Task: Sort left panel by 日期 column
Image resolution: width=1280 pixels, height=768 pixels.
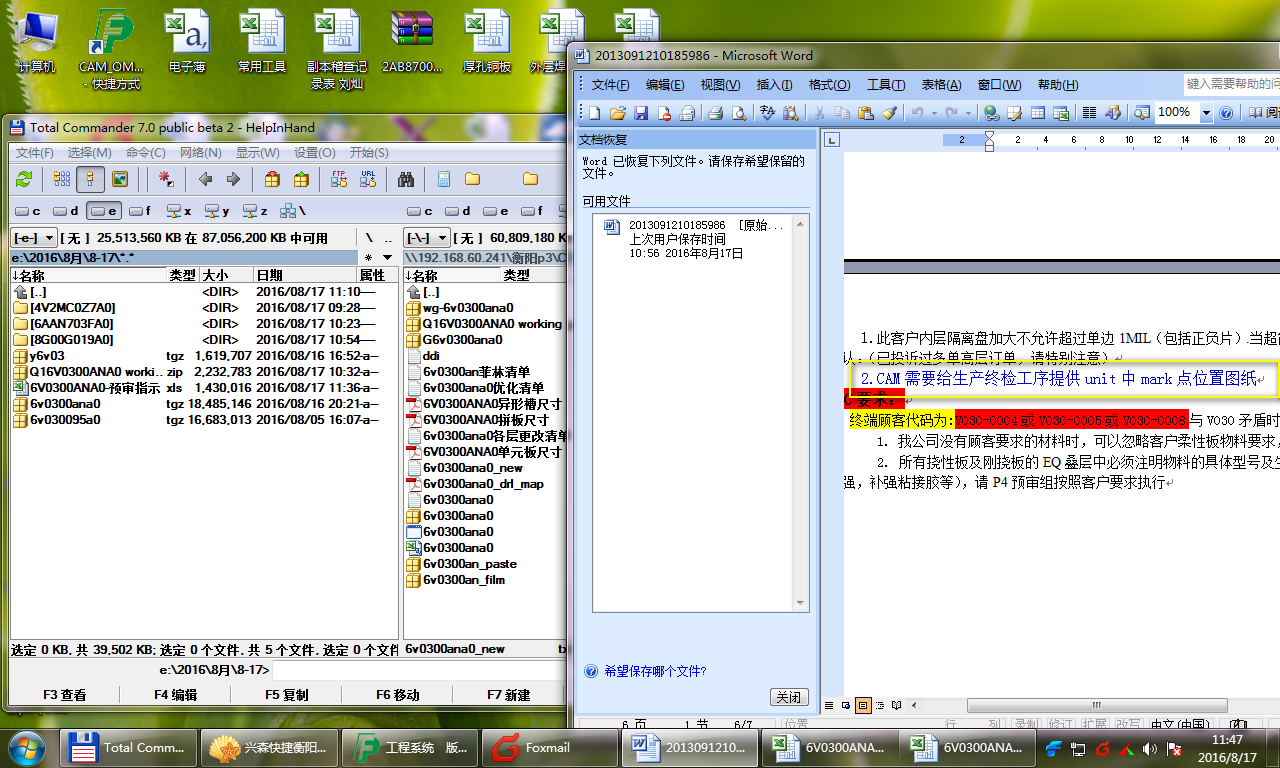Action: [x=305, y=275]
